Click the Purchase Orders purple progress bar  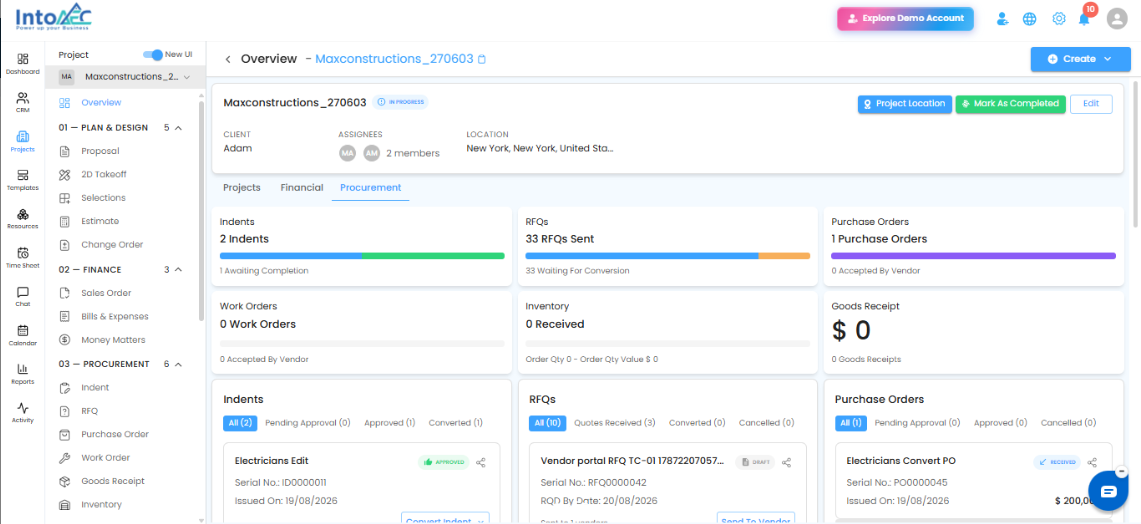973,256
